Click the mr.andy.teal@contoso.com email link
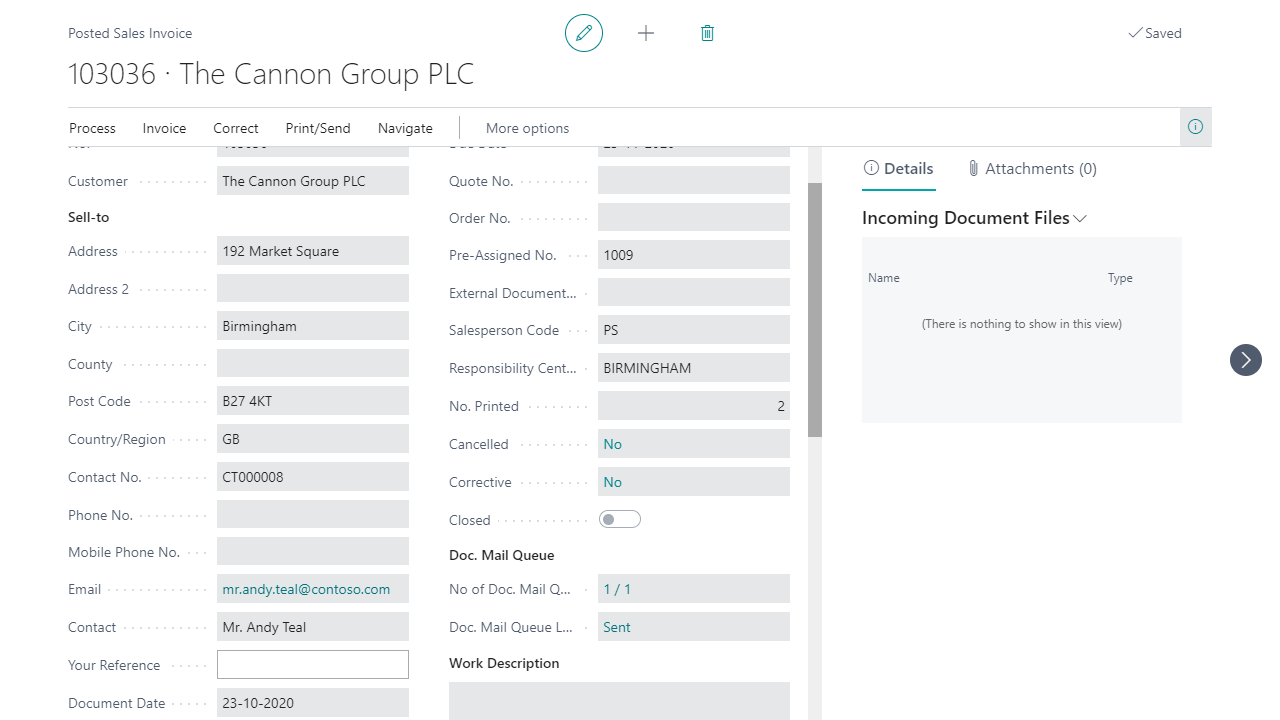This screenshot has height=720, width=1280. (x=306, y=589)
